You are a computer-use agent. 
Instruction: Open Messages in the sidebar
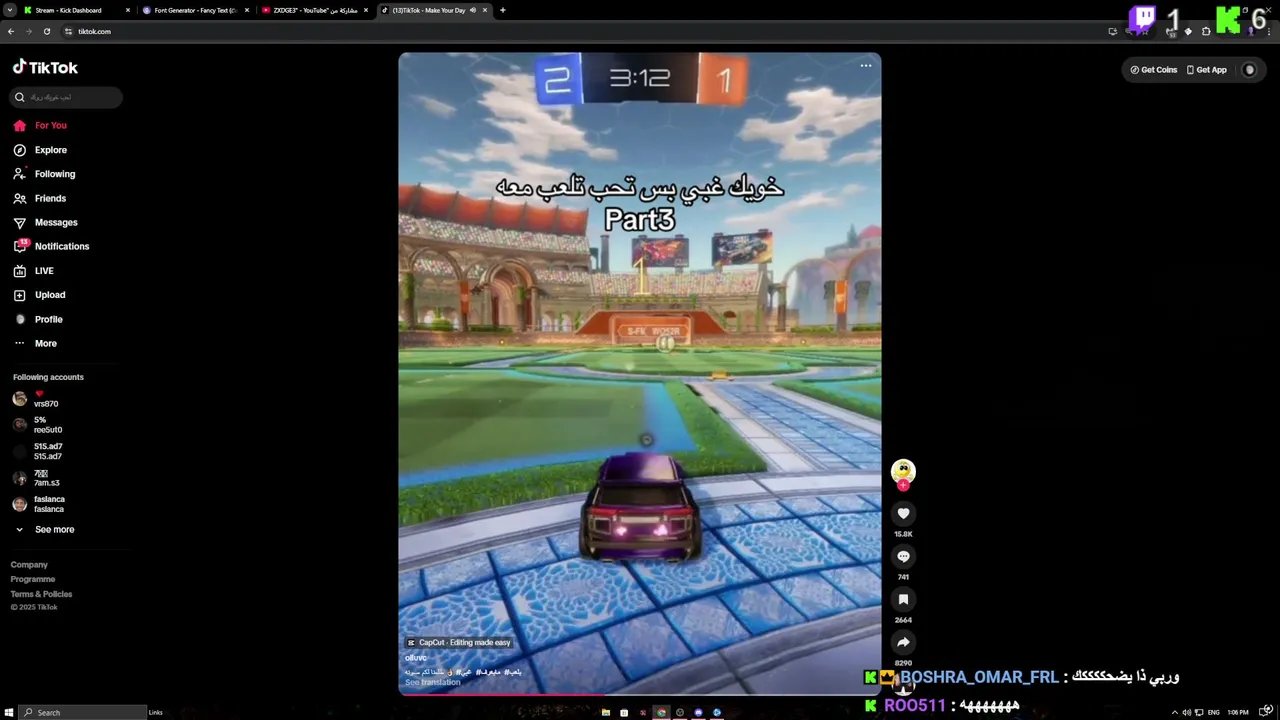(x=55, y=222)
